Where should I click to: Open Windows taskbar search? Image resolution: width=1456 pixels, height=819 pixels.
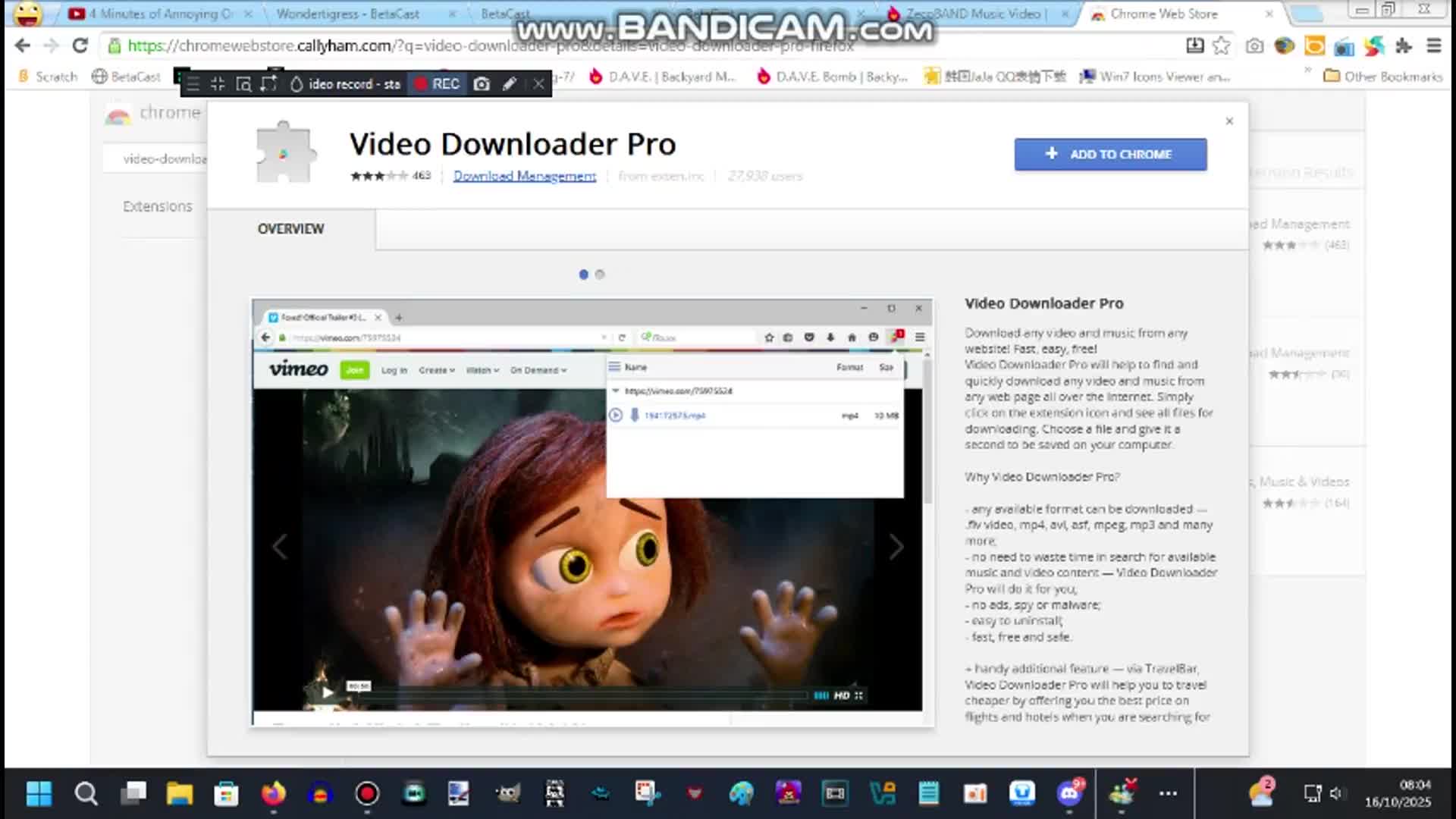pyautogui.click(x=86, y=794)
